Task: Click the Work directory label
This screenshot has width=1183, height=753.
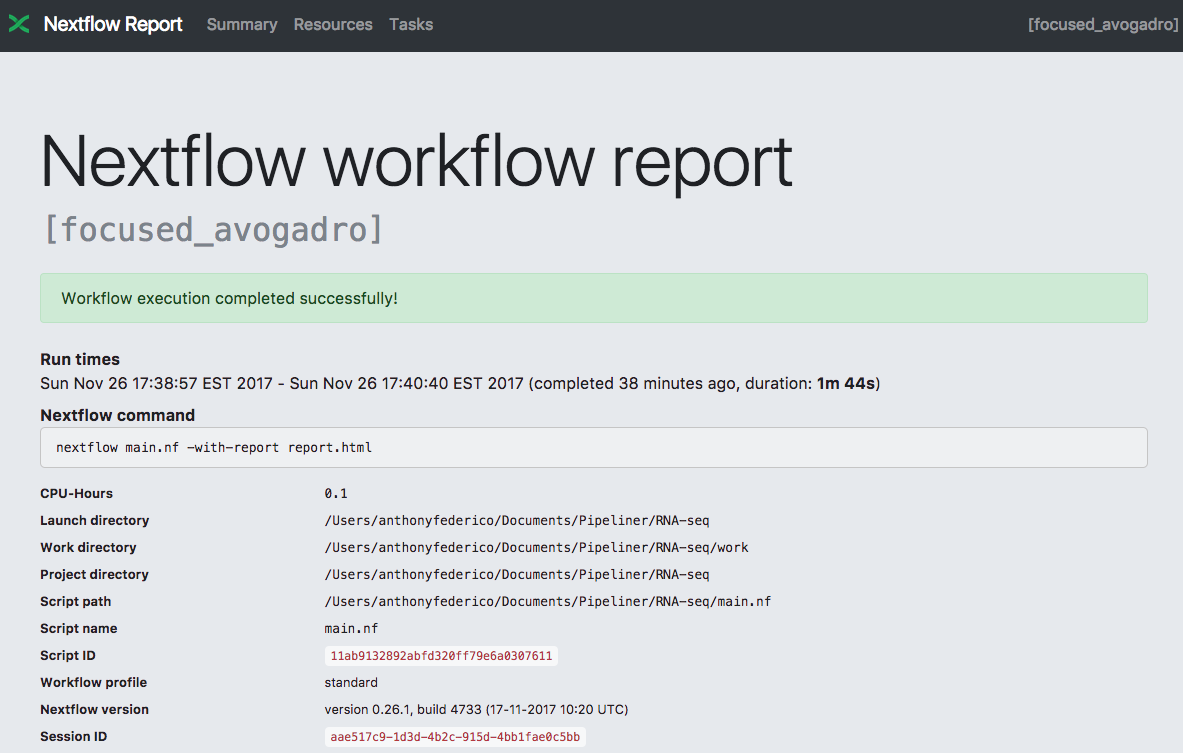Action: tap(88, 548)
